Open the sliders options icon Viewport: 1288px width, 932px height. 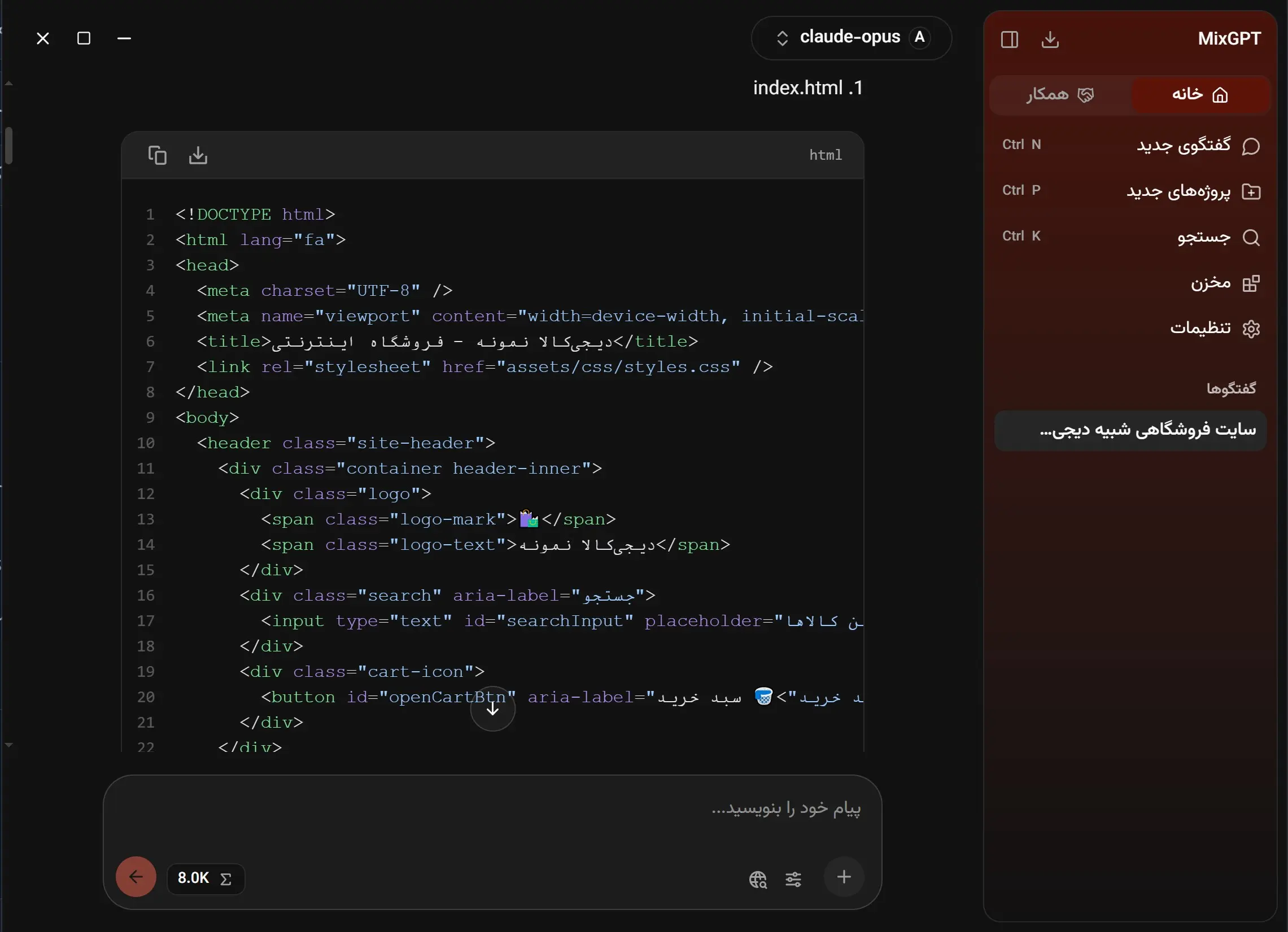(793, 879)
